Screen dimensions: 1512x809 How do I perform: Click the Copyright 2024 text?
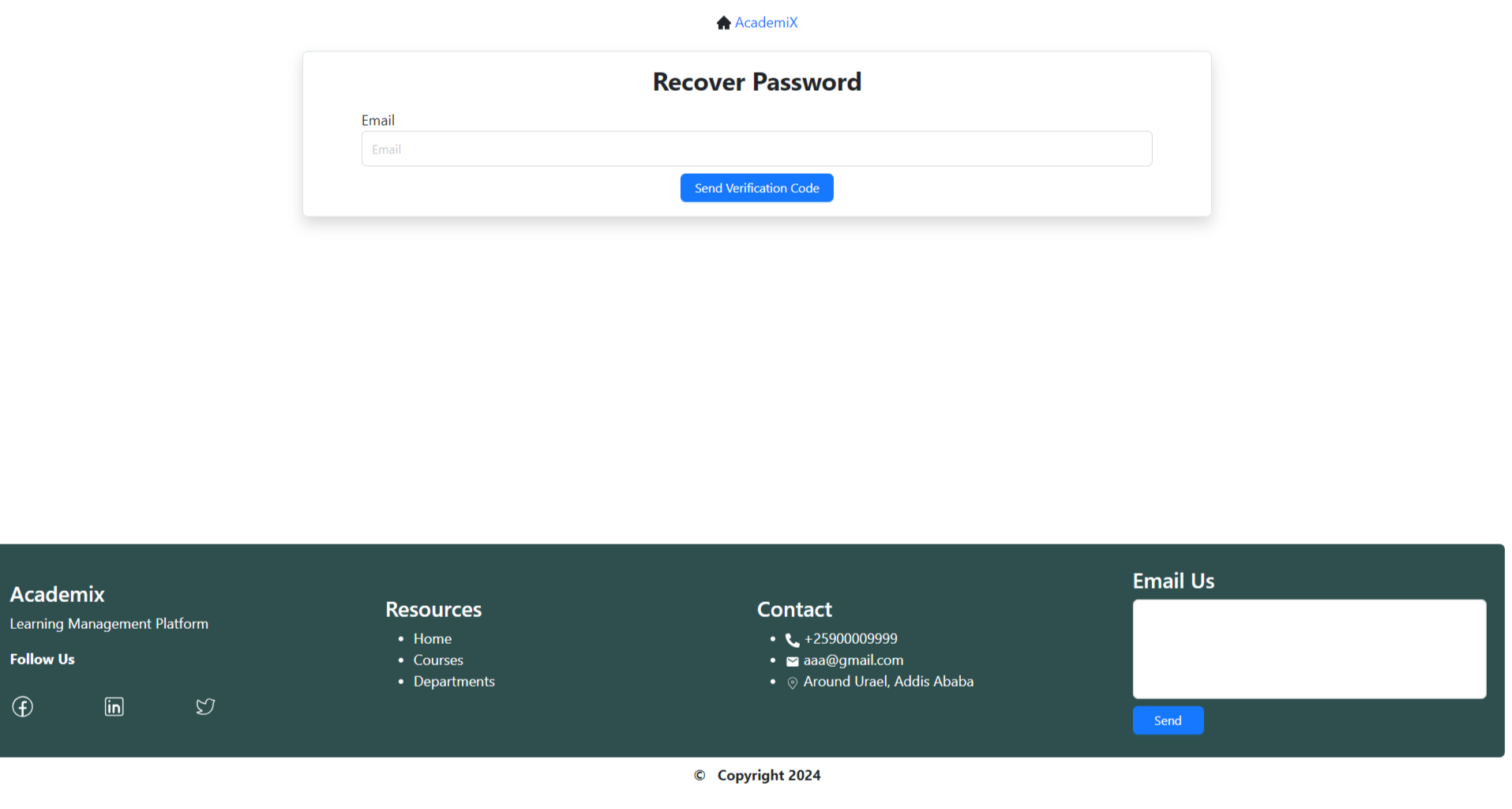point(769,775)
